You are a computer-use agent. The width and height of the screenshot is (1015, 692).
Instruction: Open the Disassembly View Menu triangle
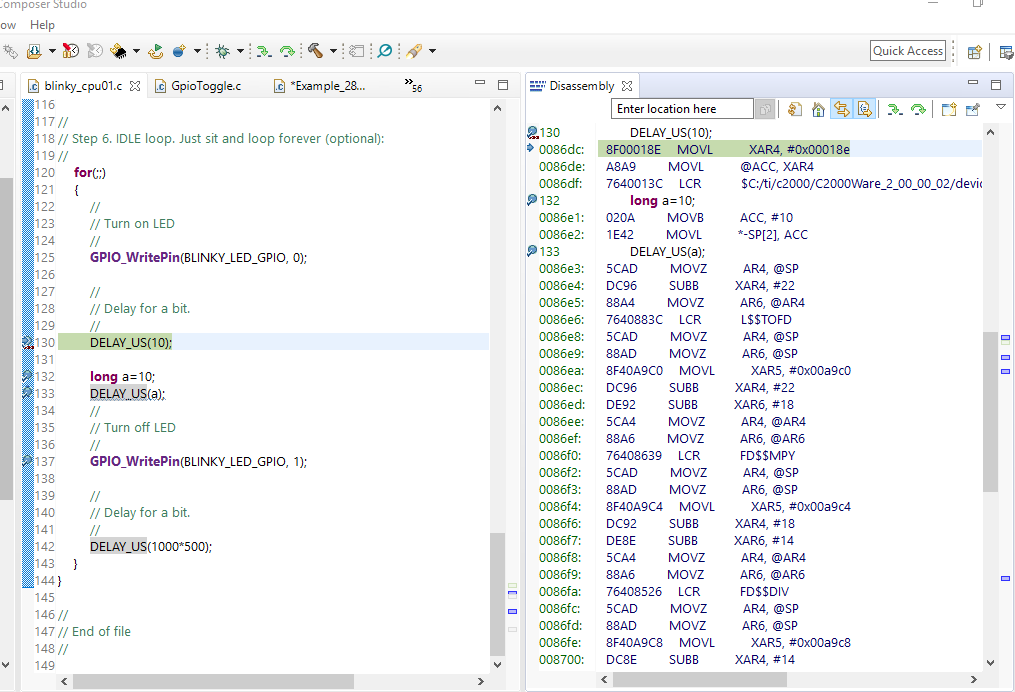(x=1000, y=108)
